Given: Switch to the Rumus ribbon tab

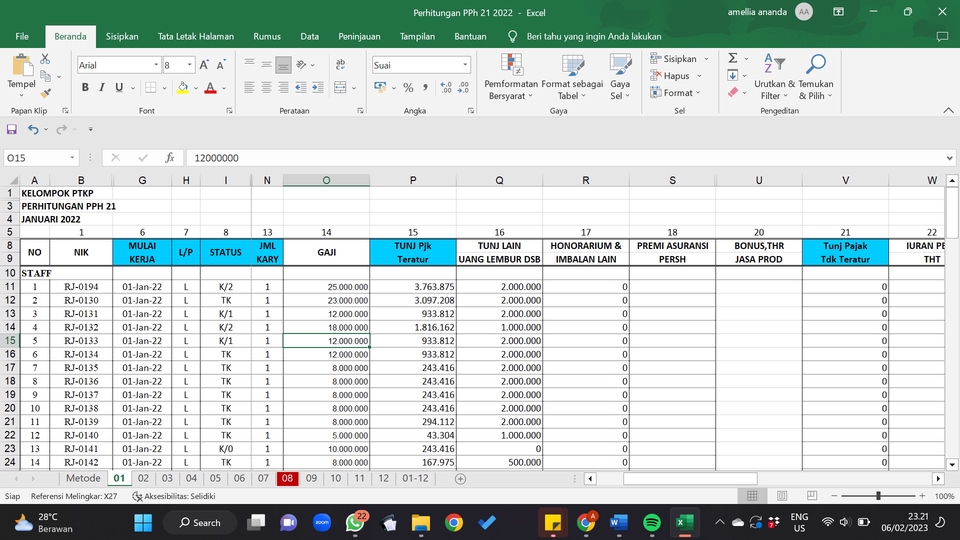Looking at the screenshot, I should (267, 36).
